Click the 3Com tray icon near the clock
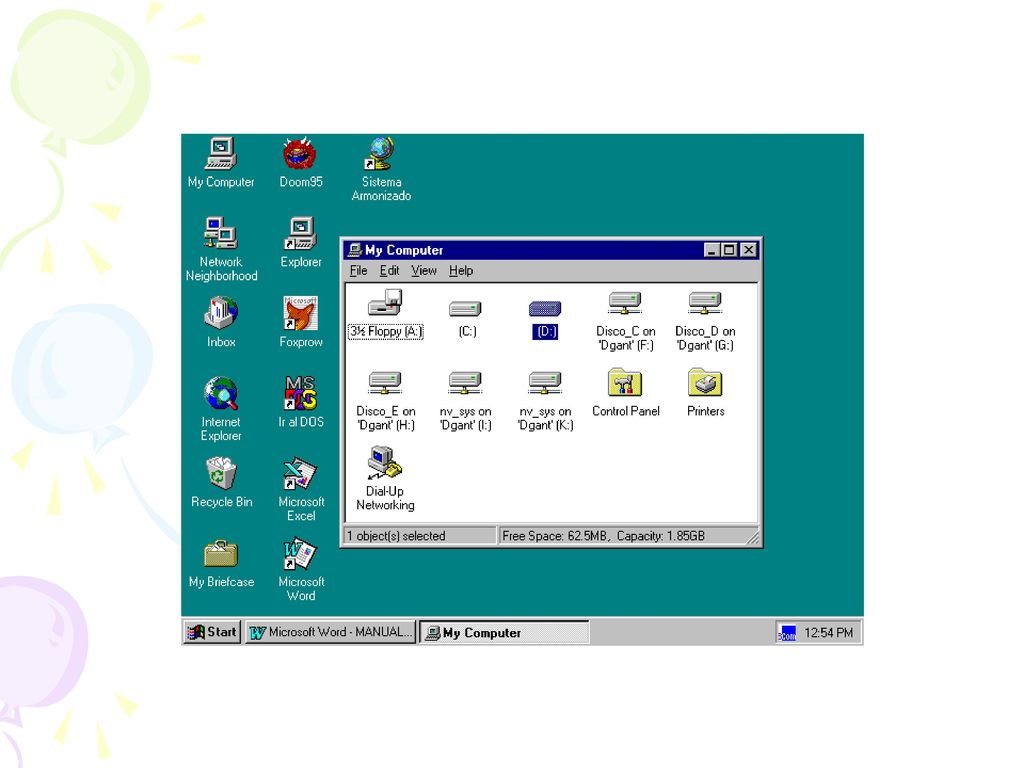This screenshot has width=1024, height=768. click(x=786, y=633)
